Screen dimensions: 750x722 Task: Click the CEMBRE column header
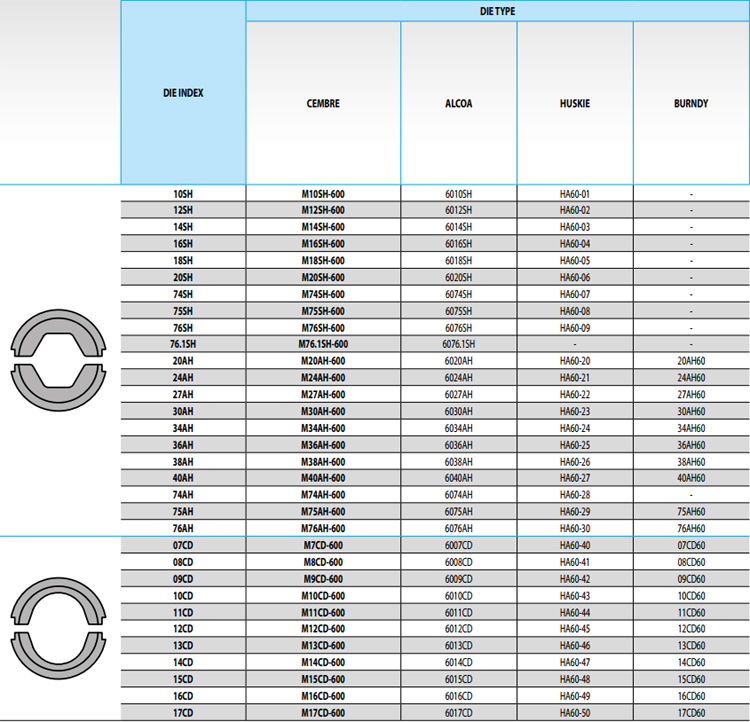tap(323, 103)
